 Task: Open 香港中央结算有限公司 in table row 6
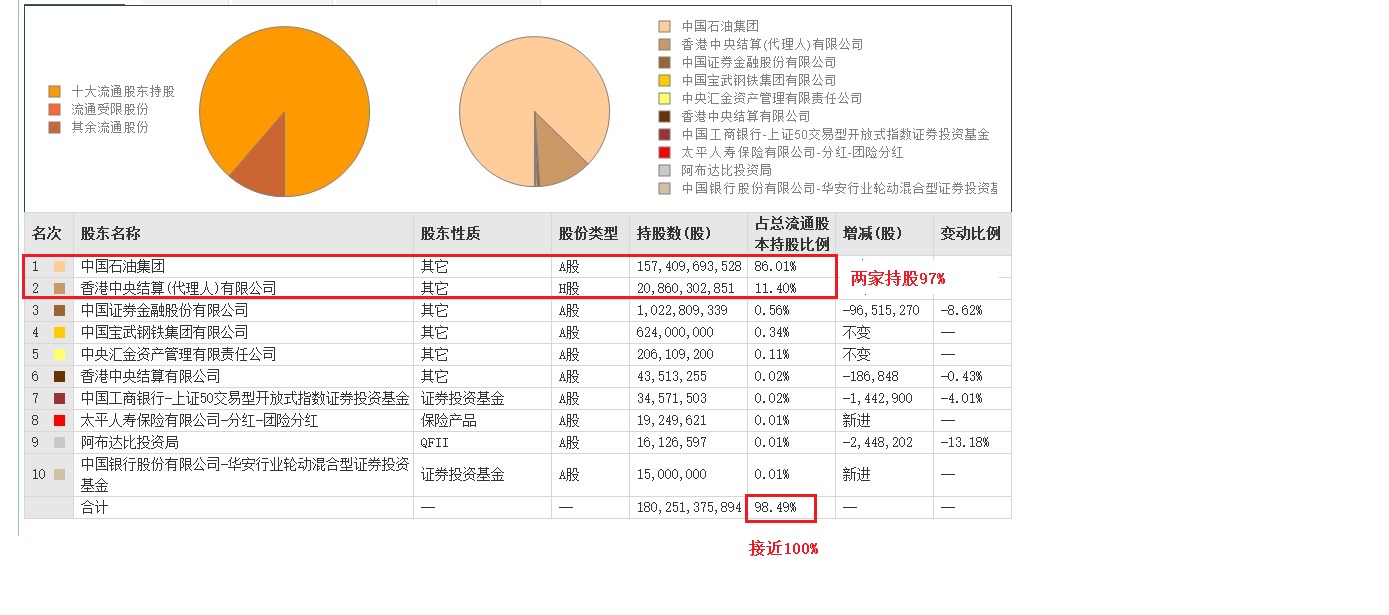point(151,376)
